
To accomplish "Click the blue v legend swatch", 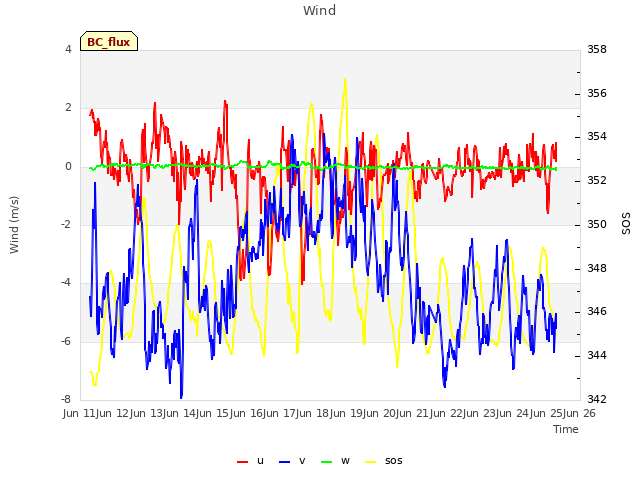I will point(284,462).
